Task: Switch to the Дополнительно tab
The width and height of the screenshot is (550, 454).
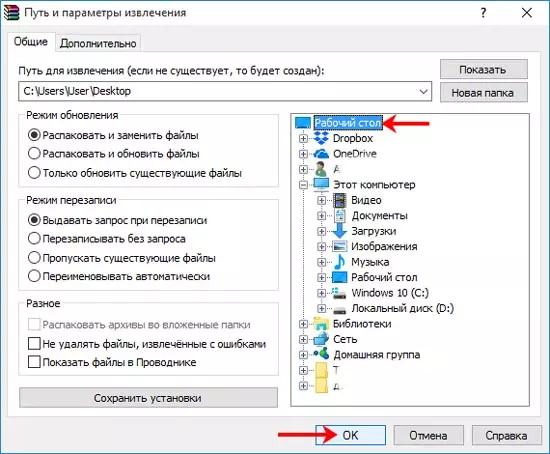Action: [98, 43]
